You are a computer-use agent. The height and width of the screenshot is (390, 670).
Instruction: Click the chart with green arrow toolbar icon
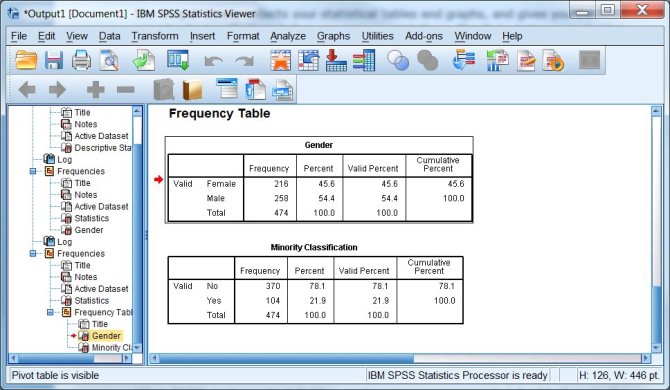tap(497, 60)
